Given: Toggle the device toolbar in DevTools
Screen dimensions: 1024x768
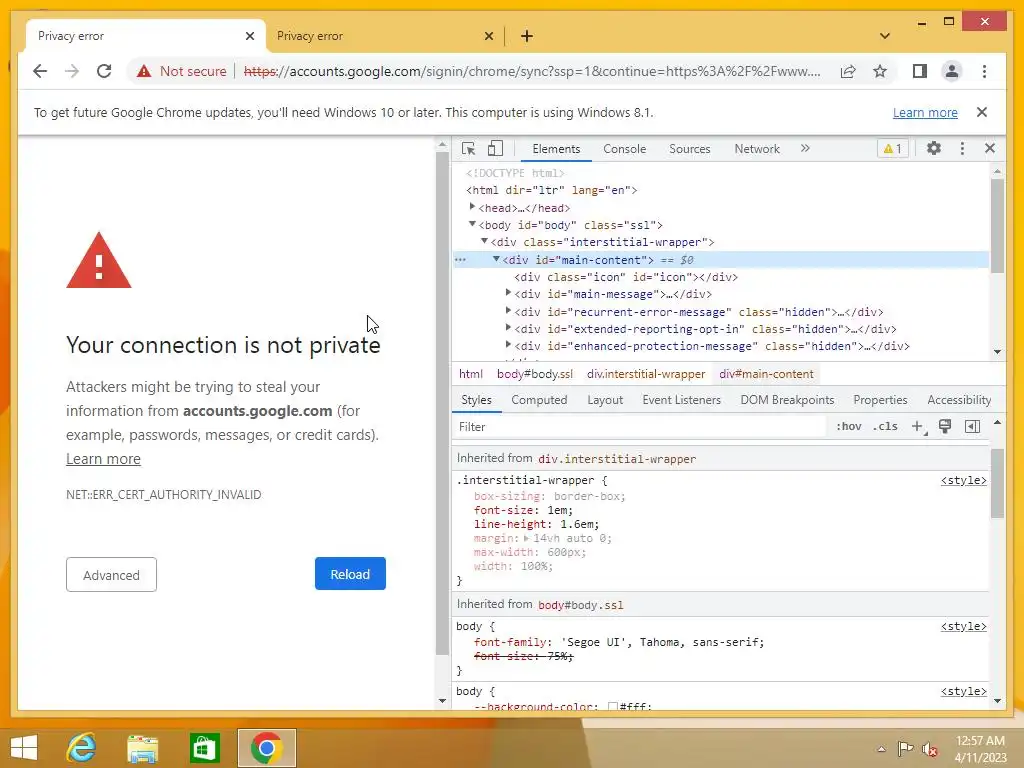Looking at the screenshot, I should point(495,149).
